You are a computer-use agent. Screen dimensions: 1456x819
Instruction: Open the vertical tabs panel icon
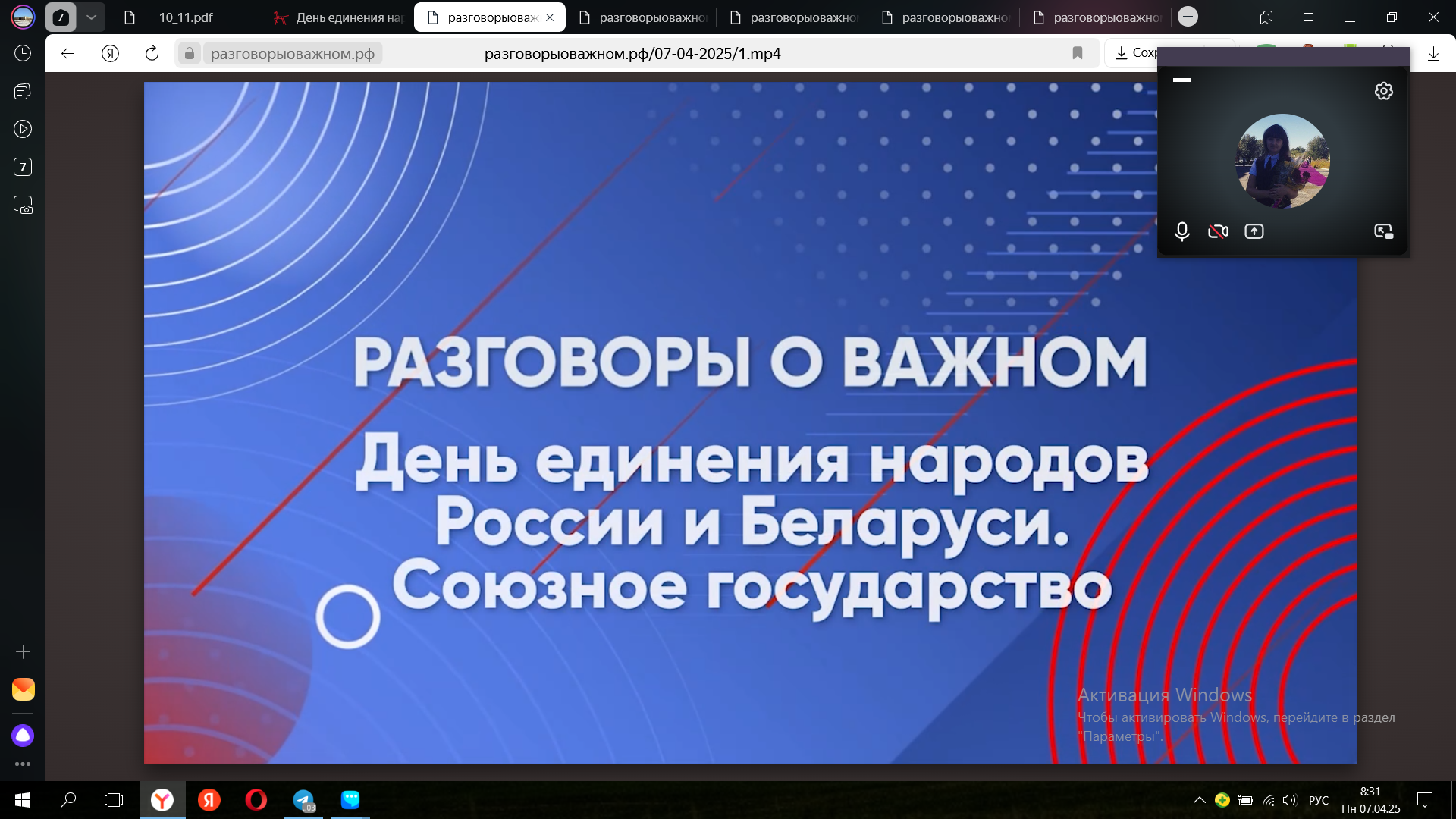click(x=1266, y=17)
